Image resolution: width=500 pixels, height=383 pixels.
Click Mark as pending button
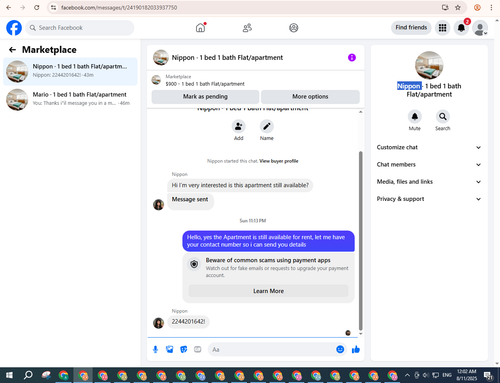(x=205, y=97)
